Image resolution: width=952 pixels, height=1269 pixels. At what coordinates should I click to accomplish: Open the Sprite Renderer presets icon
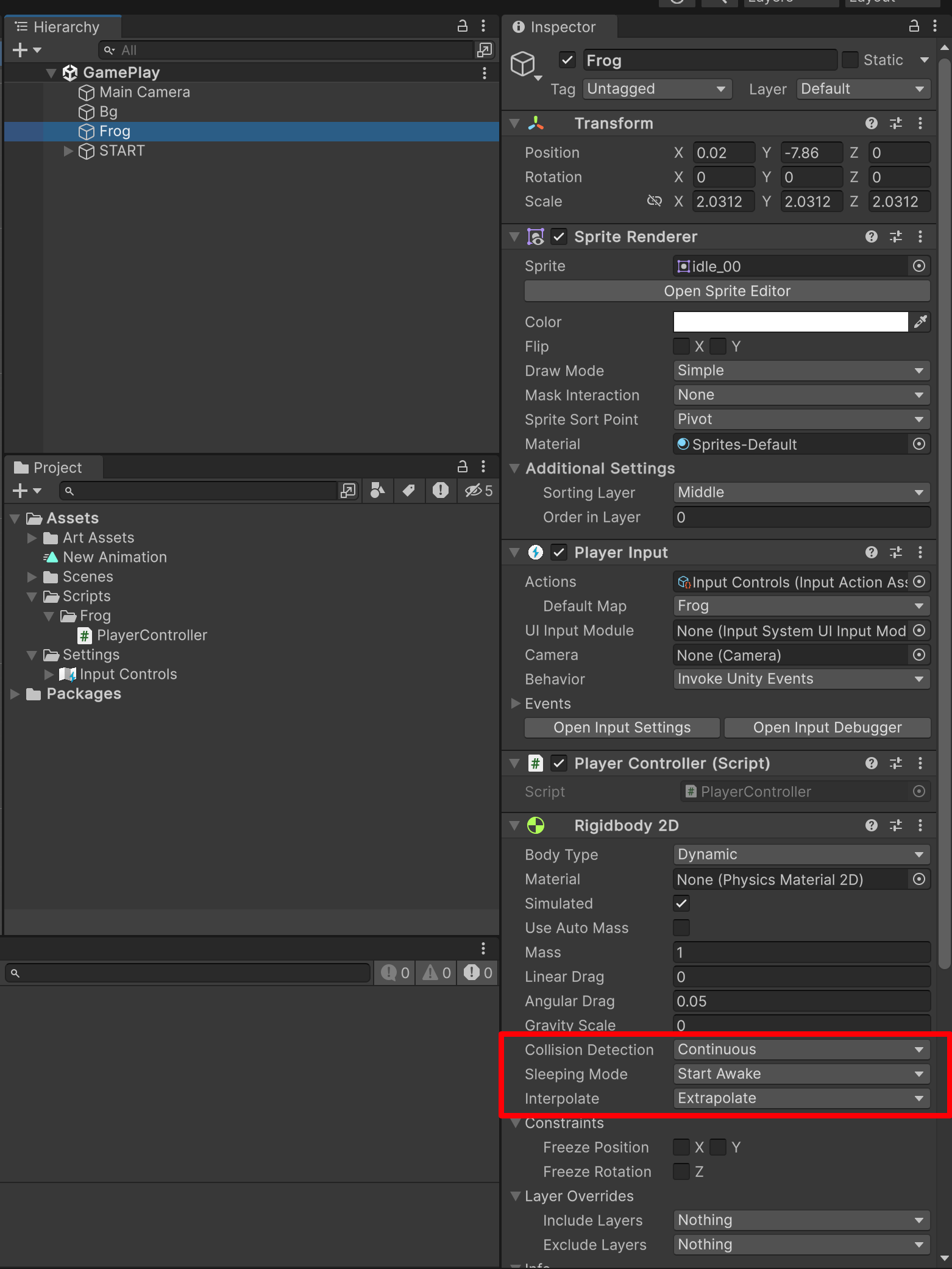pyautogui.click(x=896, y=236)
